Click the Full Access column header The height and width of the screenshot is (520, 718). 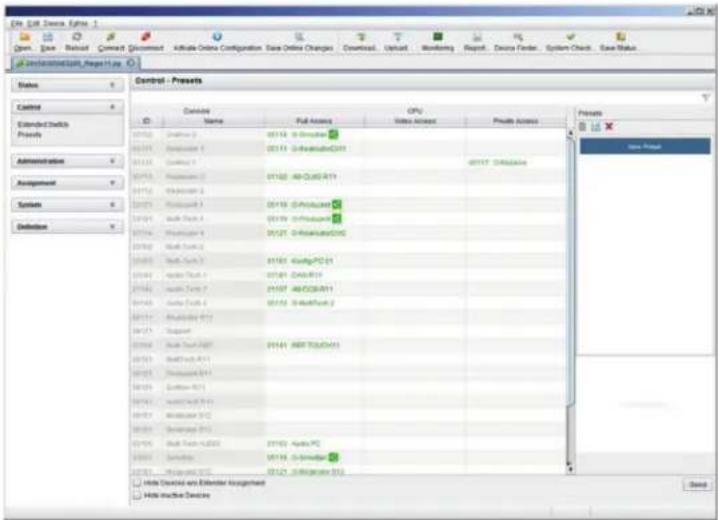coord(314,121)
